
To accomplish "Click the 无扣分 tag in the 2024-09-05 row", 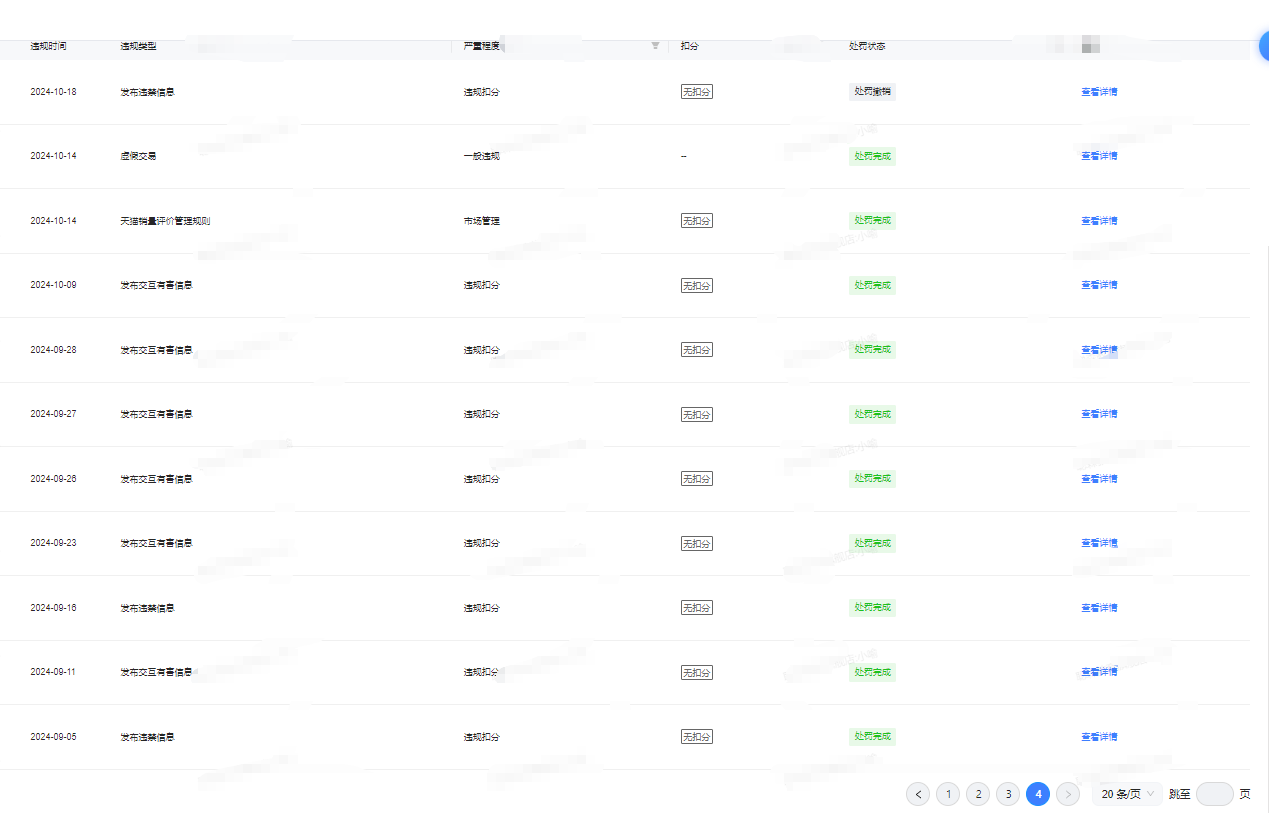I will pyautogui.click(x=697, y=737).
